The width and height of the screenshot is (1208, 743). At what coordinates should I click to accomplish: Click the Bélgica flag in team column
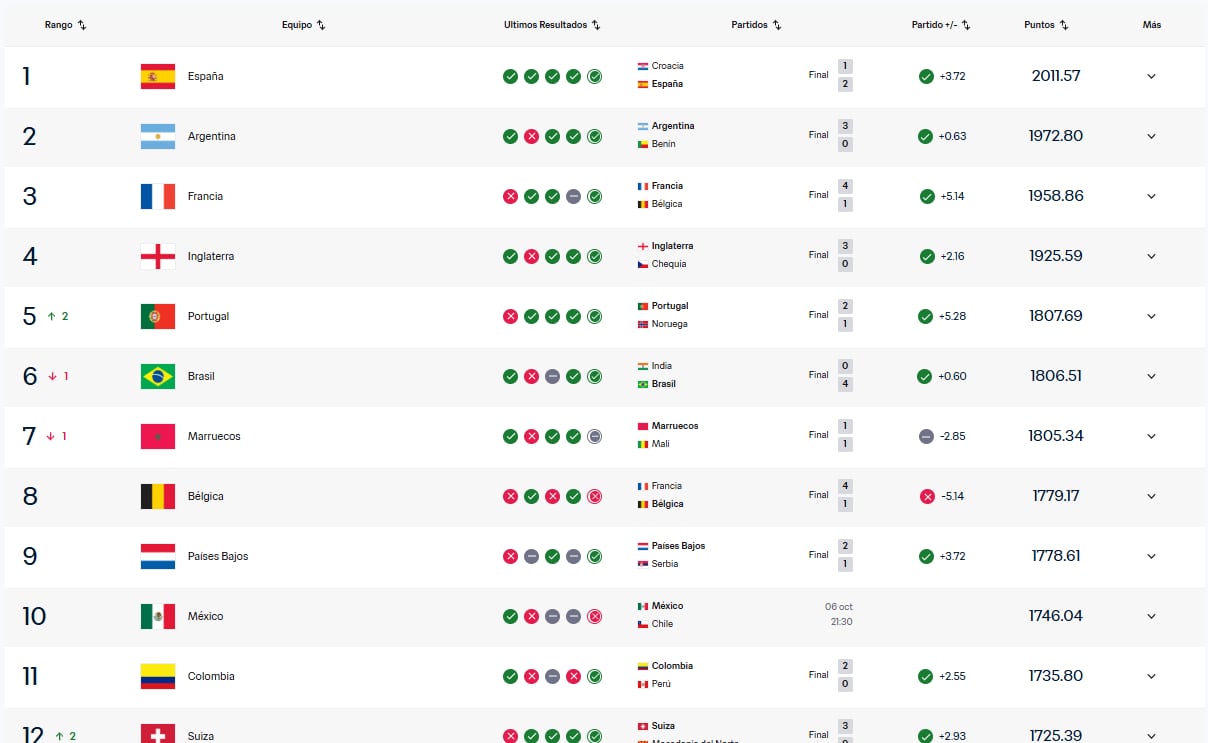pyautogui.click(x=158, y=496)
